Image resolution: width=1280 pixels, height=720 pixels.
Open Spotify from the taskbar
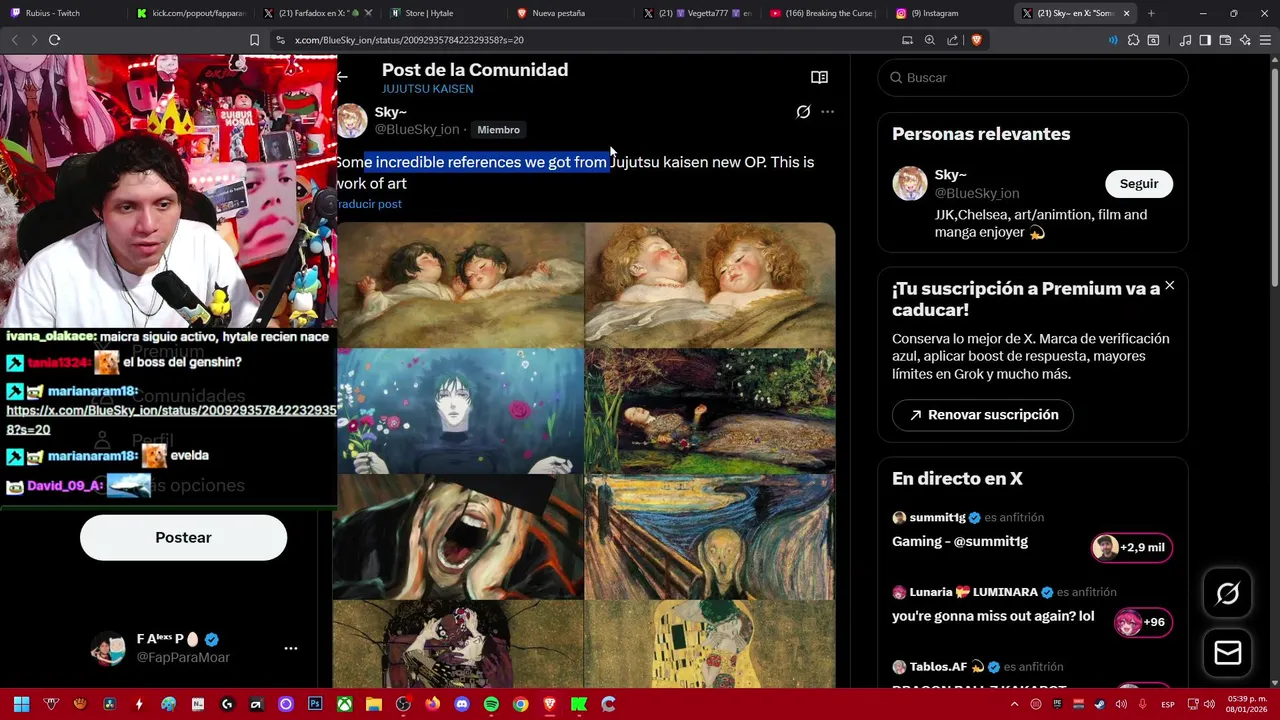tap(491, 704)
